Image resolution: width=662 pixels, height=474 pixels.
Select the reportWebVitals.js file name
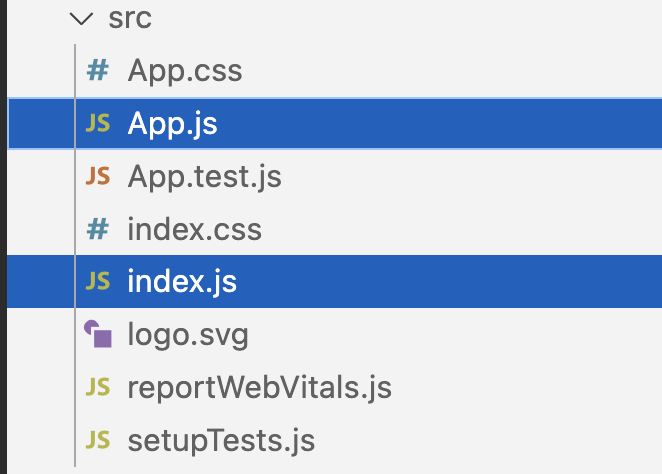pos(259,387)
